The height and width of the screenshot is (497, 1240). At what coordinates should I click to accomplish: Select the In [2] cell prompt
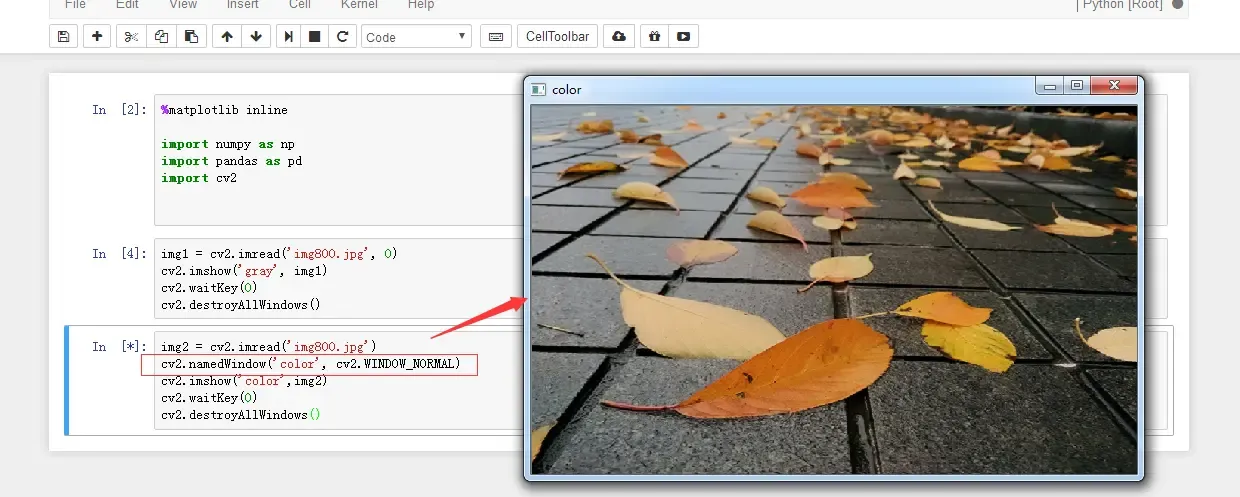pyautogui.click(x=119, y=110)
